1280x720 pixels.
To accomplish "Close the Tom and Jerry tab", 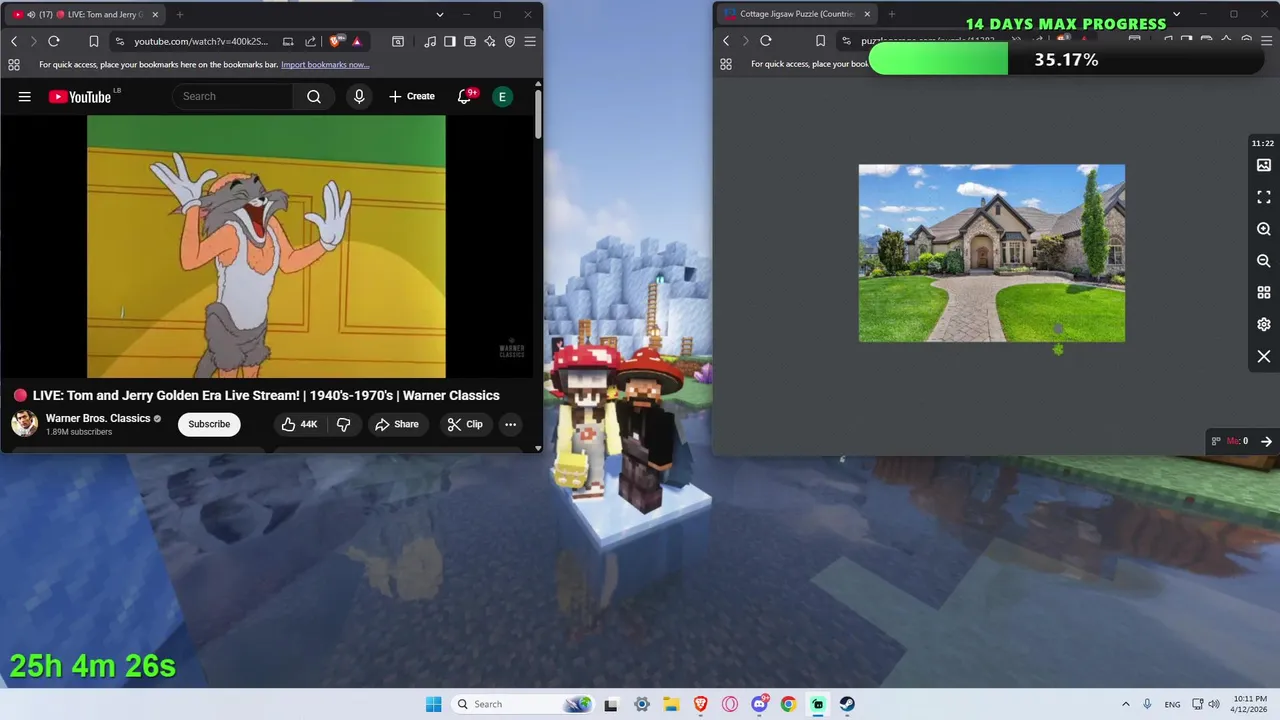I will point(155,15).
